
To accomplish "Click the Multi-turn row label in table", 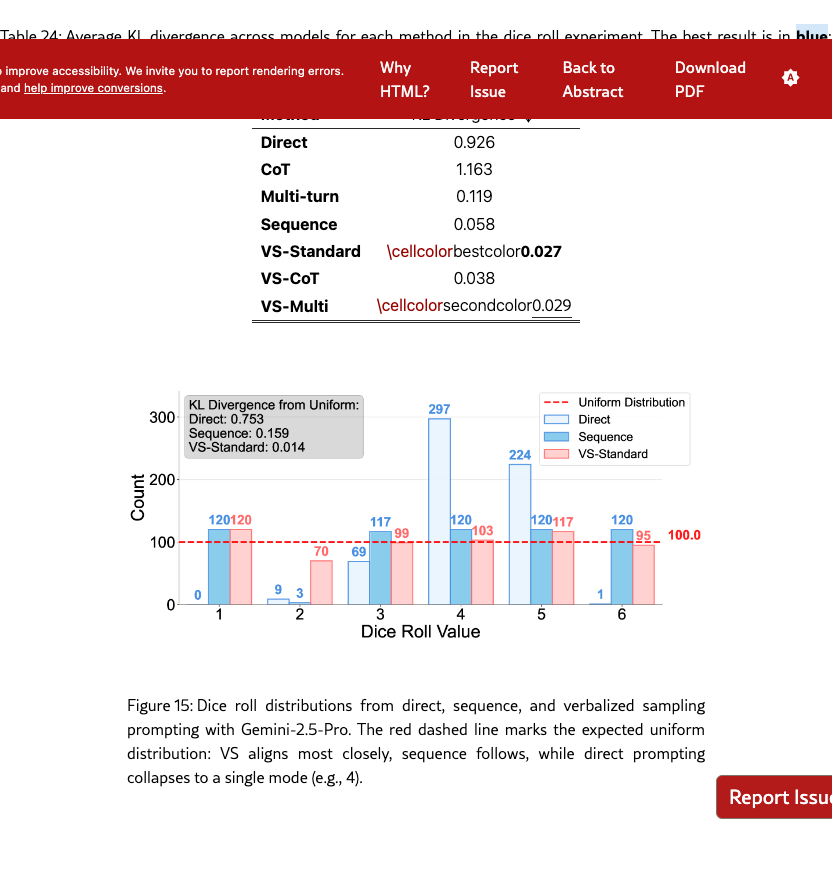I will point(299,197).
